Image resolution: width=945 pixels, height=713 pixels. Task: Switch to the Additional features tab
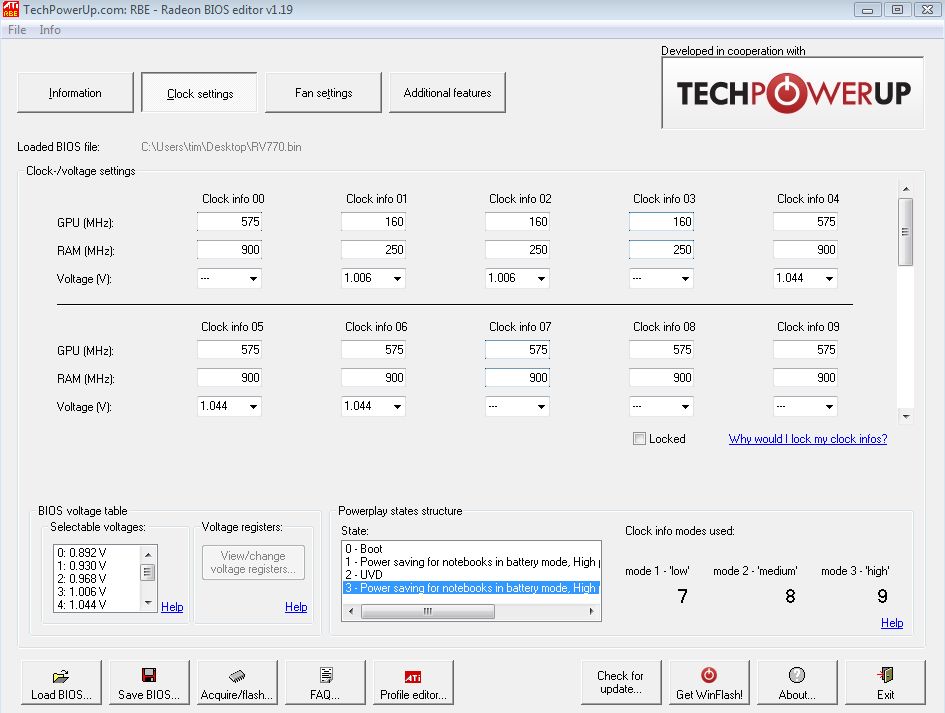pos(447,93)
